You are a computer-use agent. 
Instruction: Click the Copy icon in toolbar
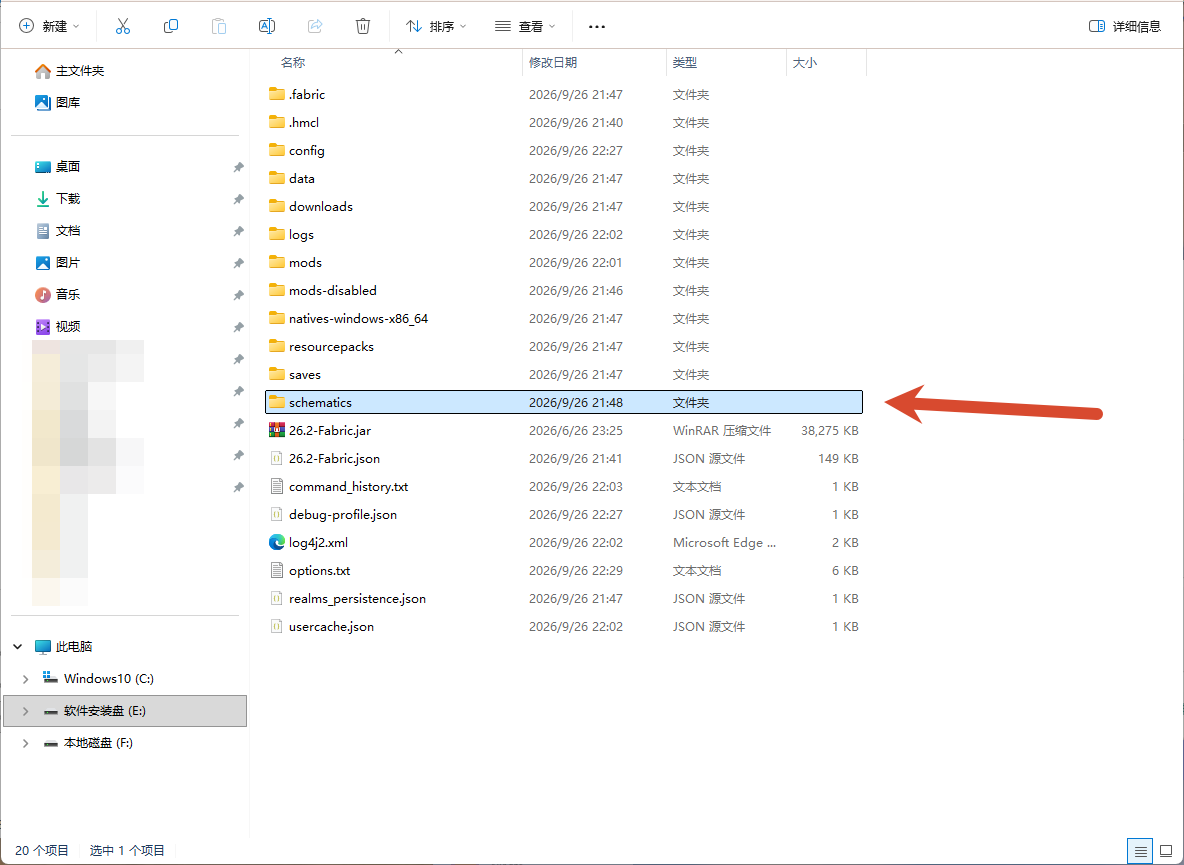point(171,26)
